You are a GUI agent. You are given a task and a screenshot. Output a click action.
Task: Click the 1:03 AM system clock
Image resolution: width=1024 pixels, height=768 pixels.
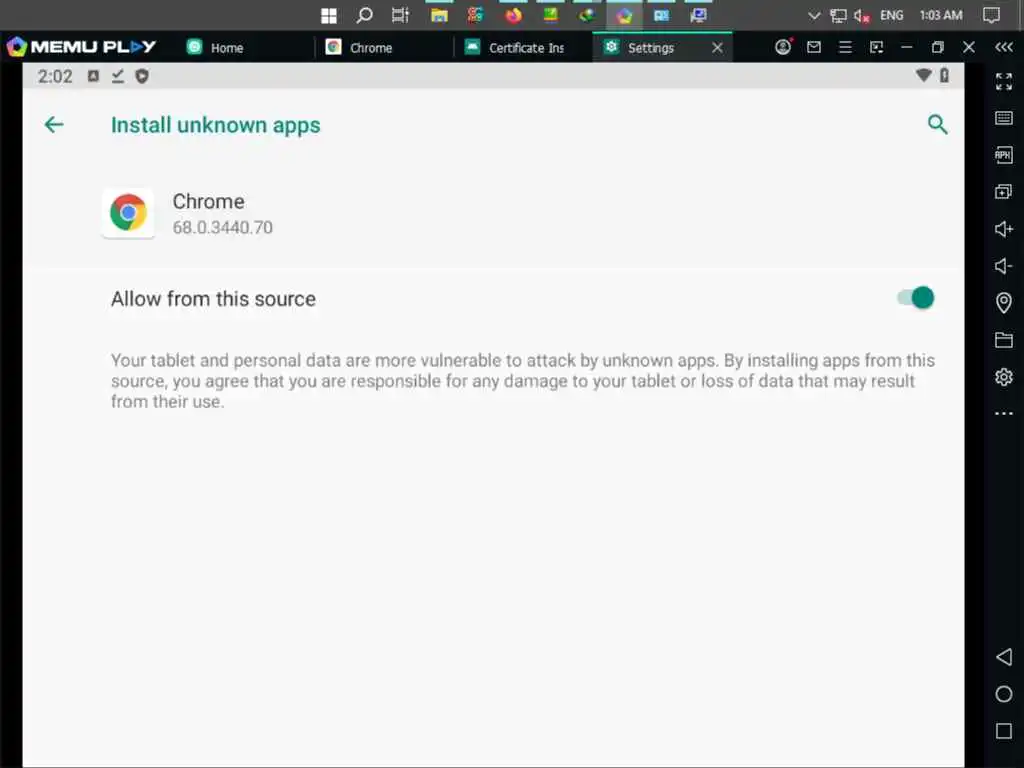(x=940, y=15)
